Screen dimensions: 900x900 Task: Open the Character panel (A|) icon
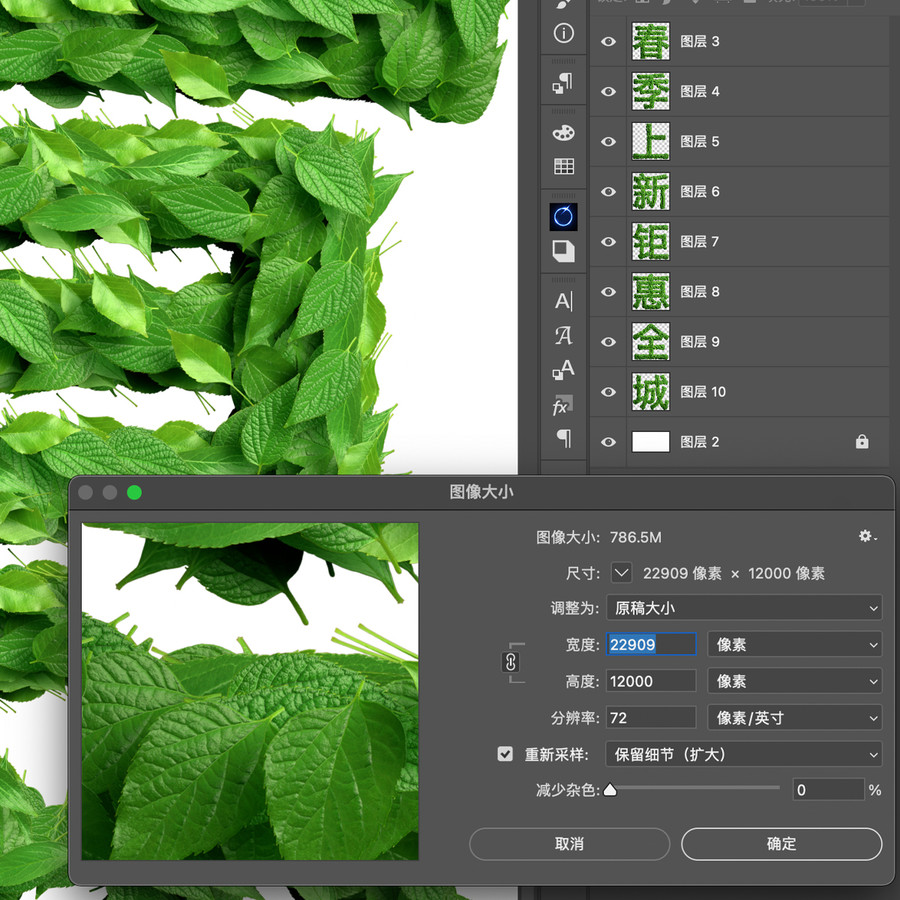point(563,301)
